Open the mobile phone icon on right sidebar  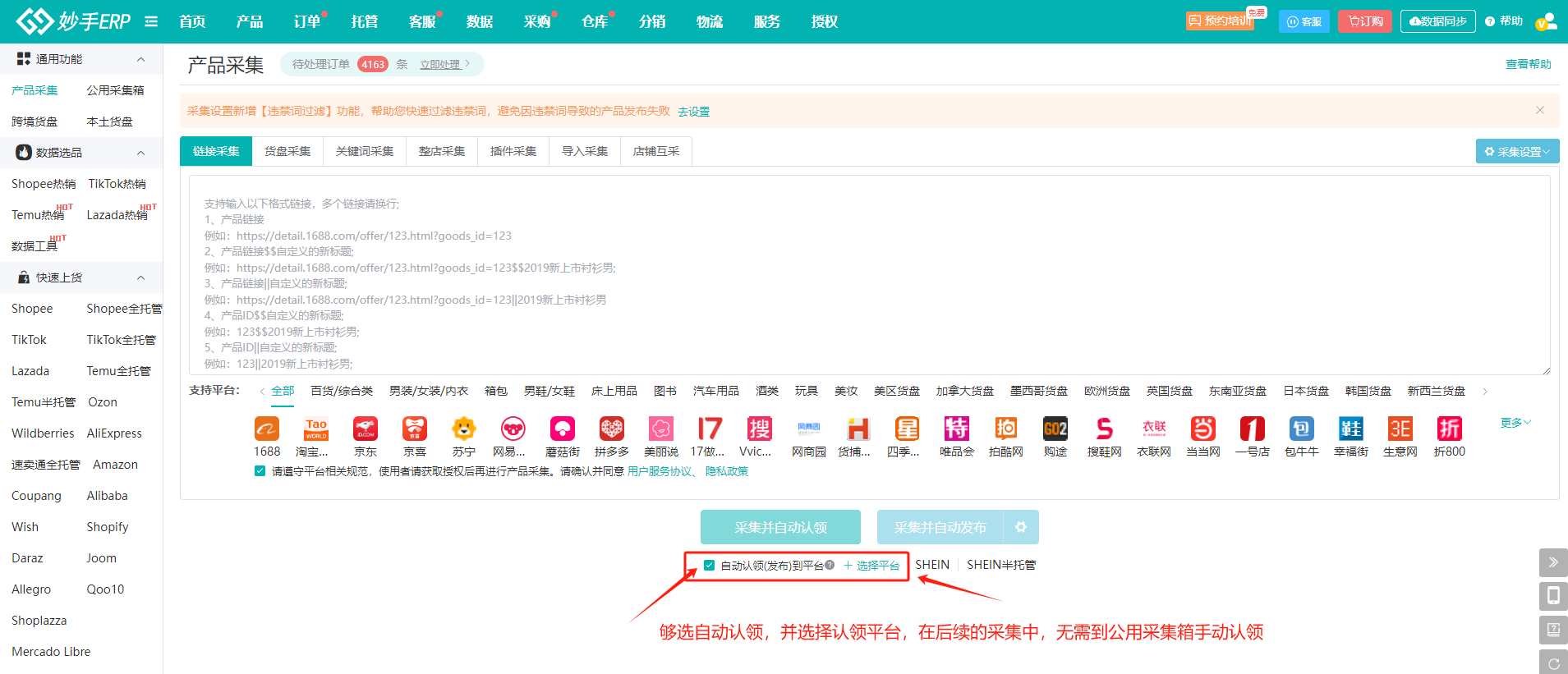tap(1553, 596)
